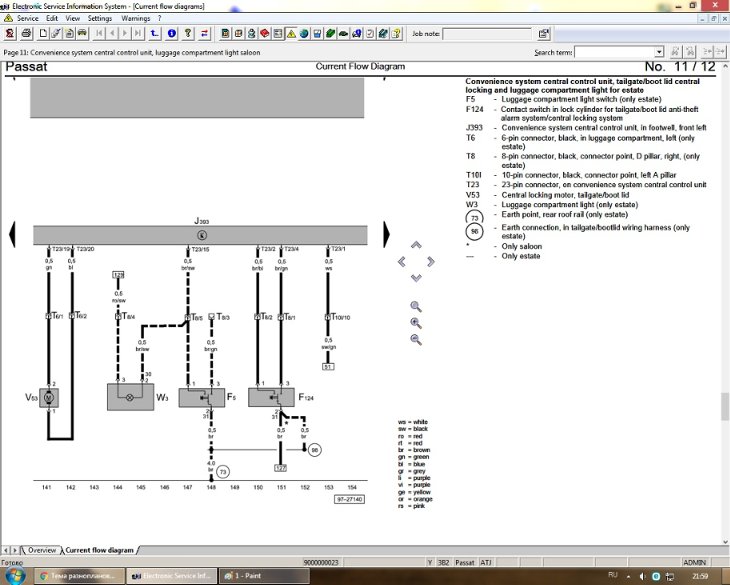Switch to '1 - Paint' taskbar window
The height and width of the screenshot is (585, 730).
[x=264, y=576]
